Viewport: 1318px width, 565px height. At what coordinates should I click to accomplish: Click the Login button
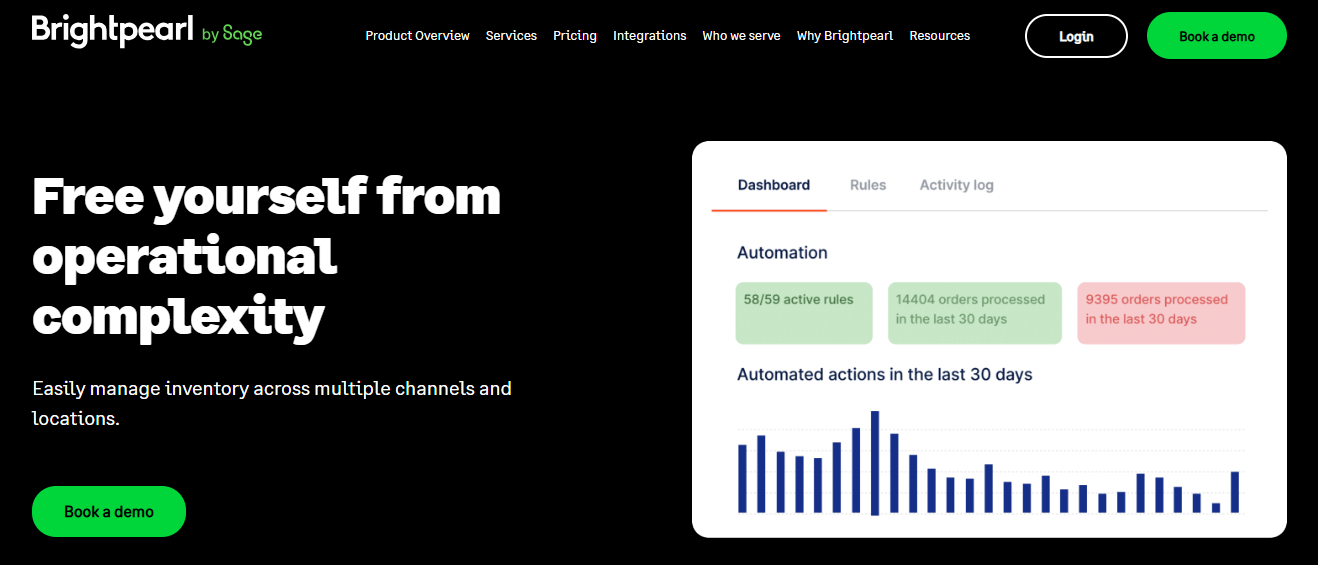[1076, 36]
